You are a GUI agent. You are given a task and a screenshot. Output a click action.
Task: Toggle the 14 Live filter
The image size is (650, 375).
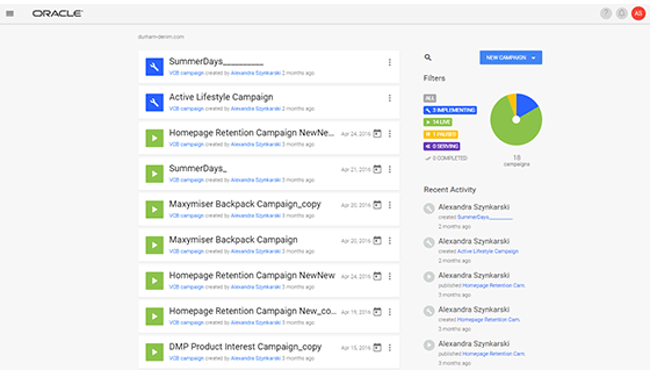pyautogui.click(x=437, y=122)
